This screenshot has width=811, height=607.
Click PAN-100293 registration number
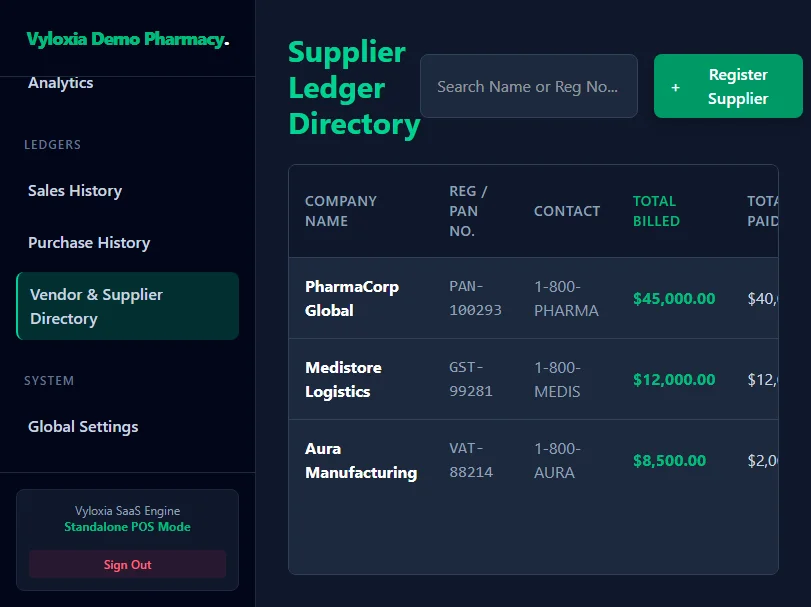coord(475,298)
